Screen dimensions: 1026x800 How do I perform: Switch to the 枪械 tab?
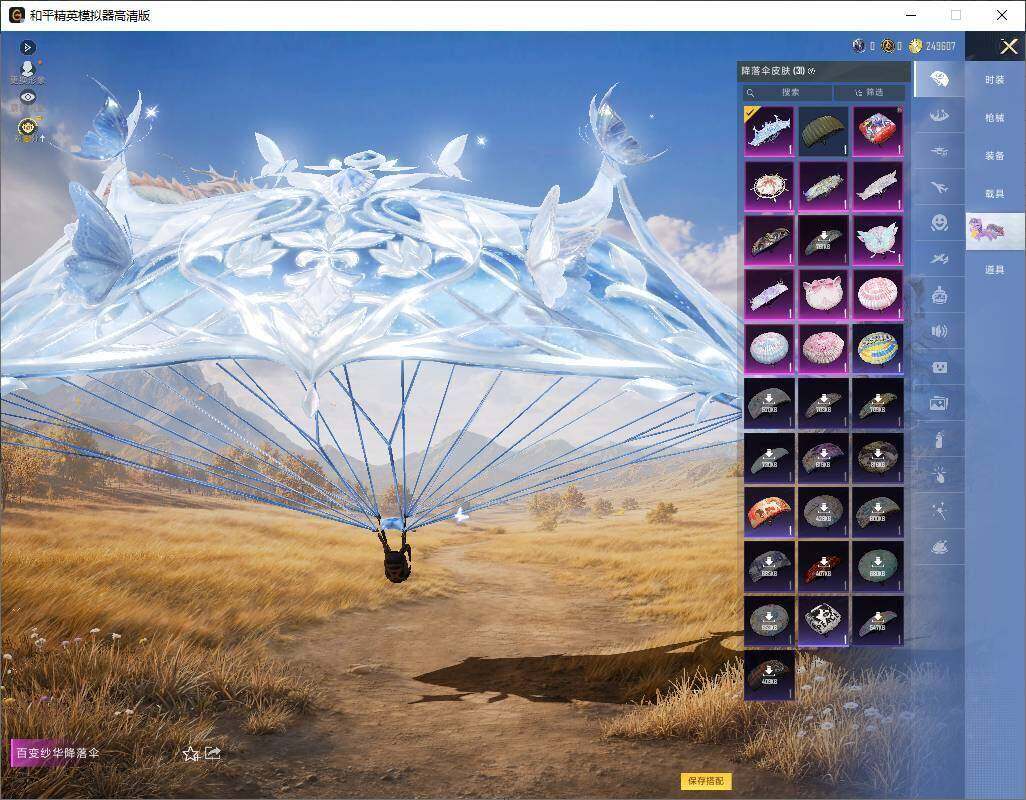(995, 118)
